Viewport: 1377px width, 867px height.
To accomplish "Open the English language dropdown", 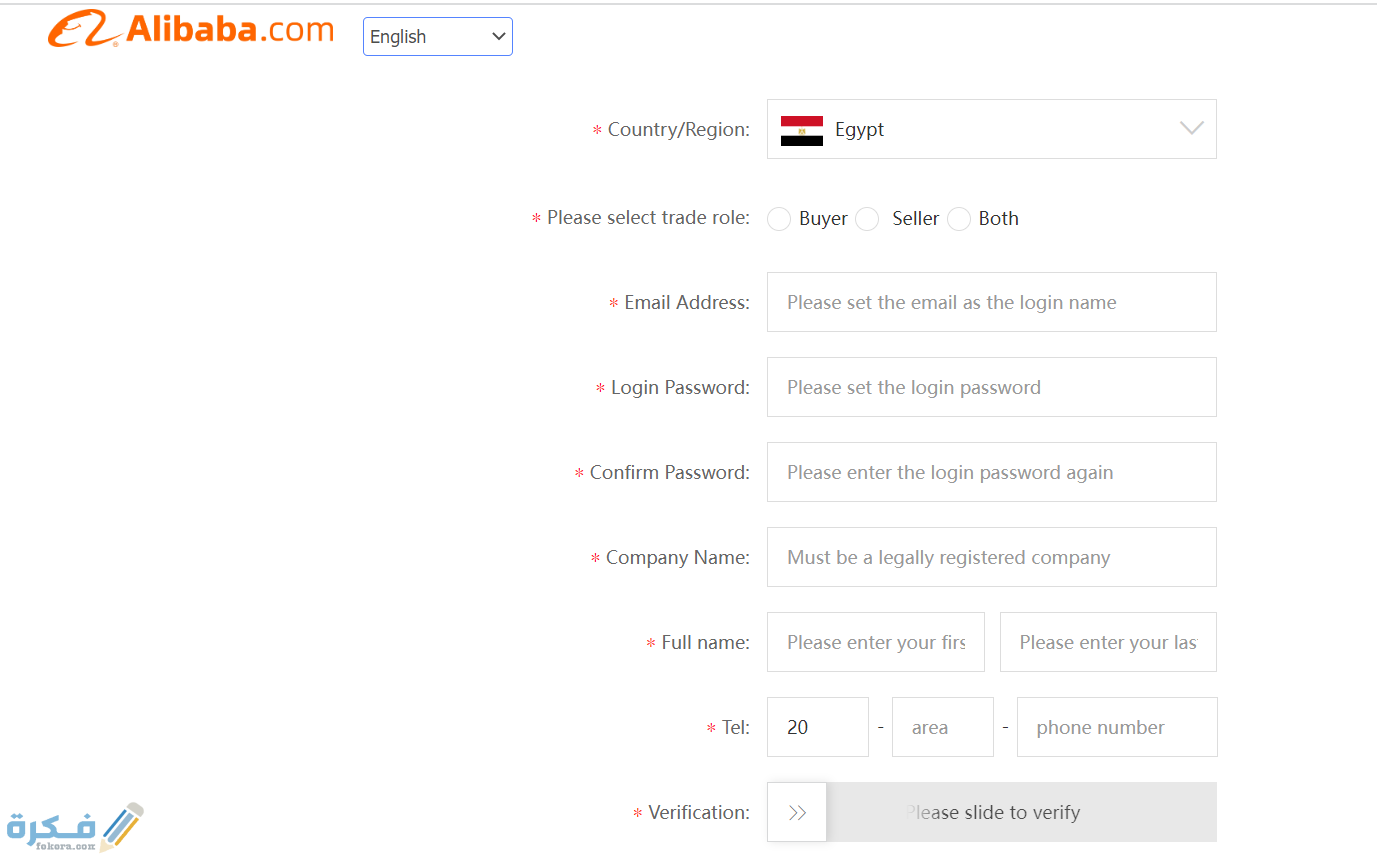I will pos(438,37).
